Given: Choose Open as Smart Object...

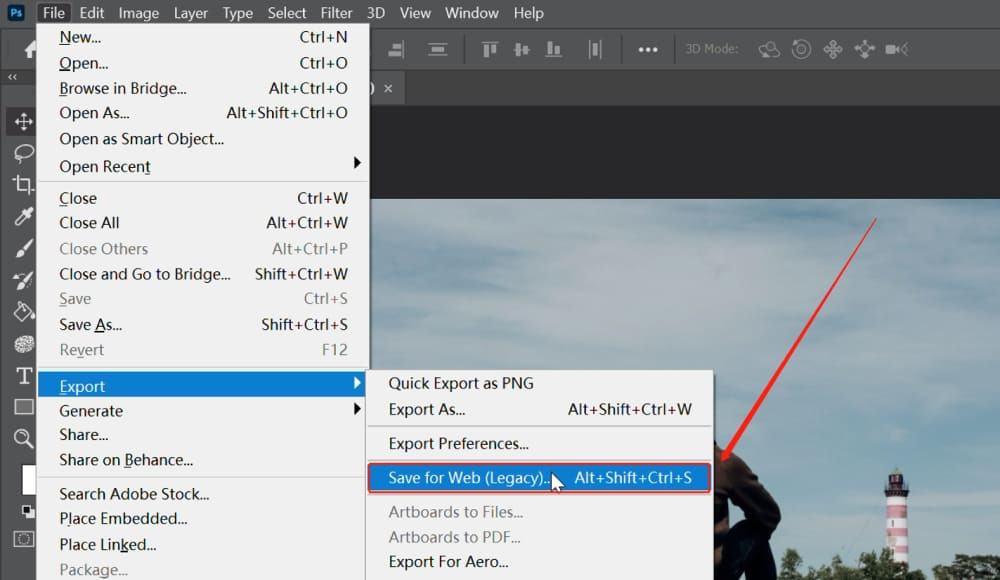Looking at the screenshot, I should [x=203, y=138].
